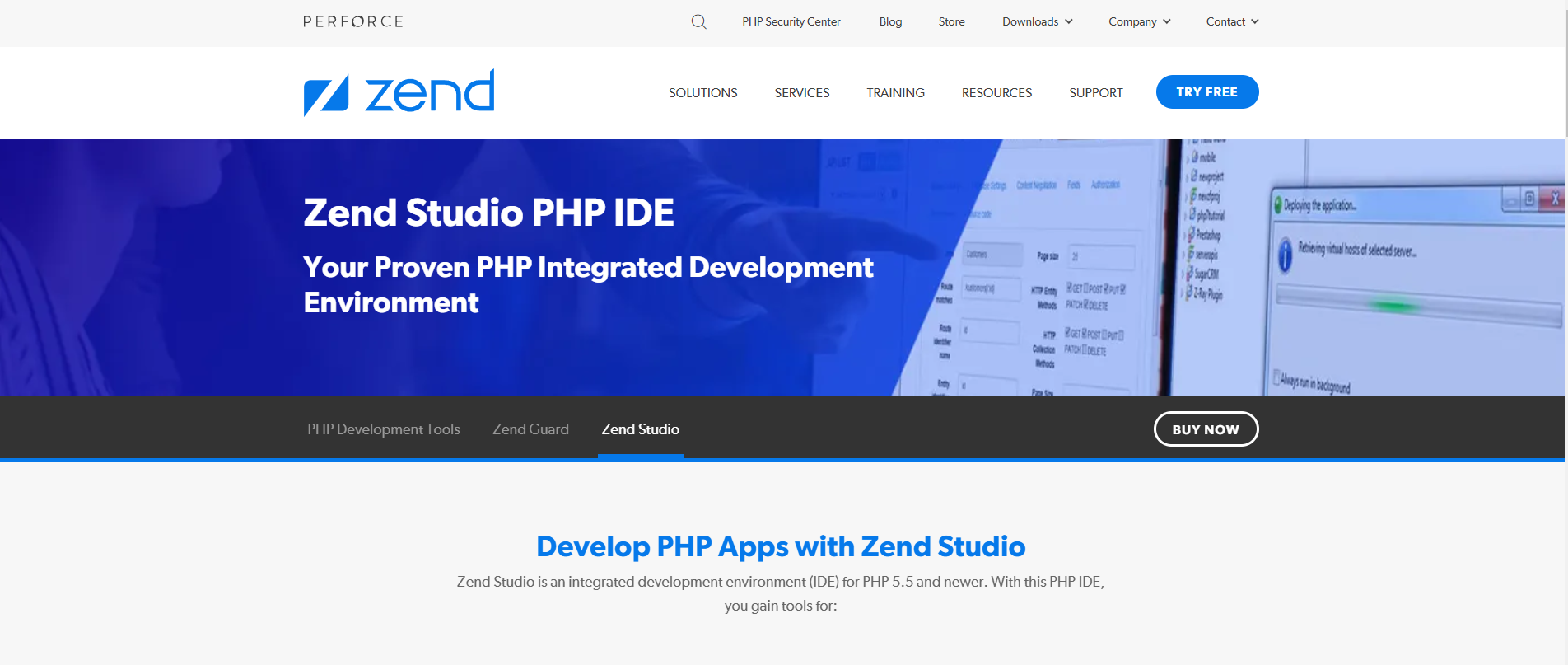1568x665 pixels.
Task: Expand the Contact dropdown
Action: point(1232,21)
